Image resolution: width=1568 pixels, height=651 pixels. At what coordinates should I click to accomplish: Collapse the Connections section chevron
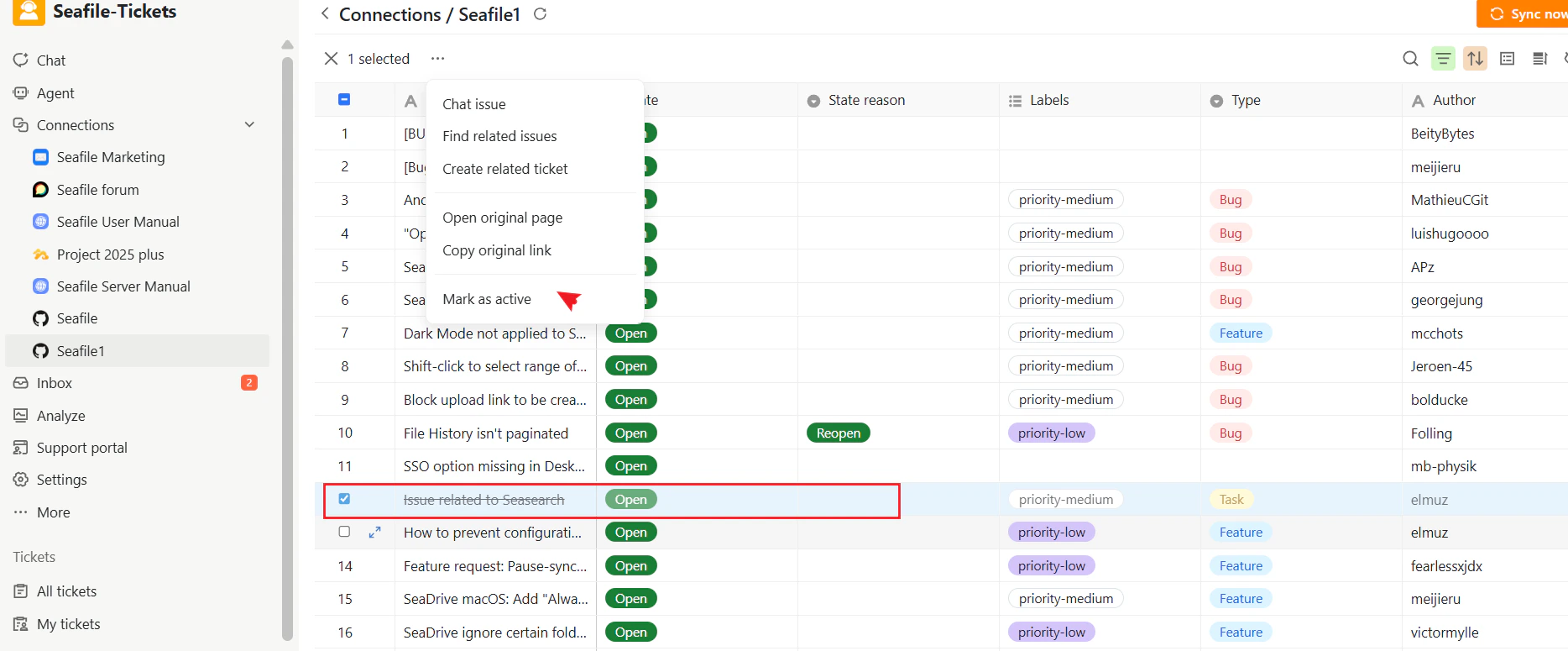click(249, 125)
